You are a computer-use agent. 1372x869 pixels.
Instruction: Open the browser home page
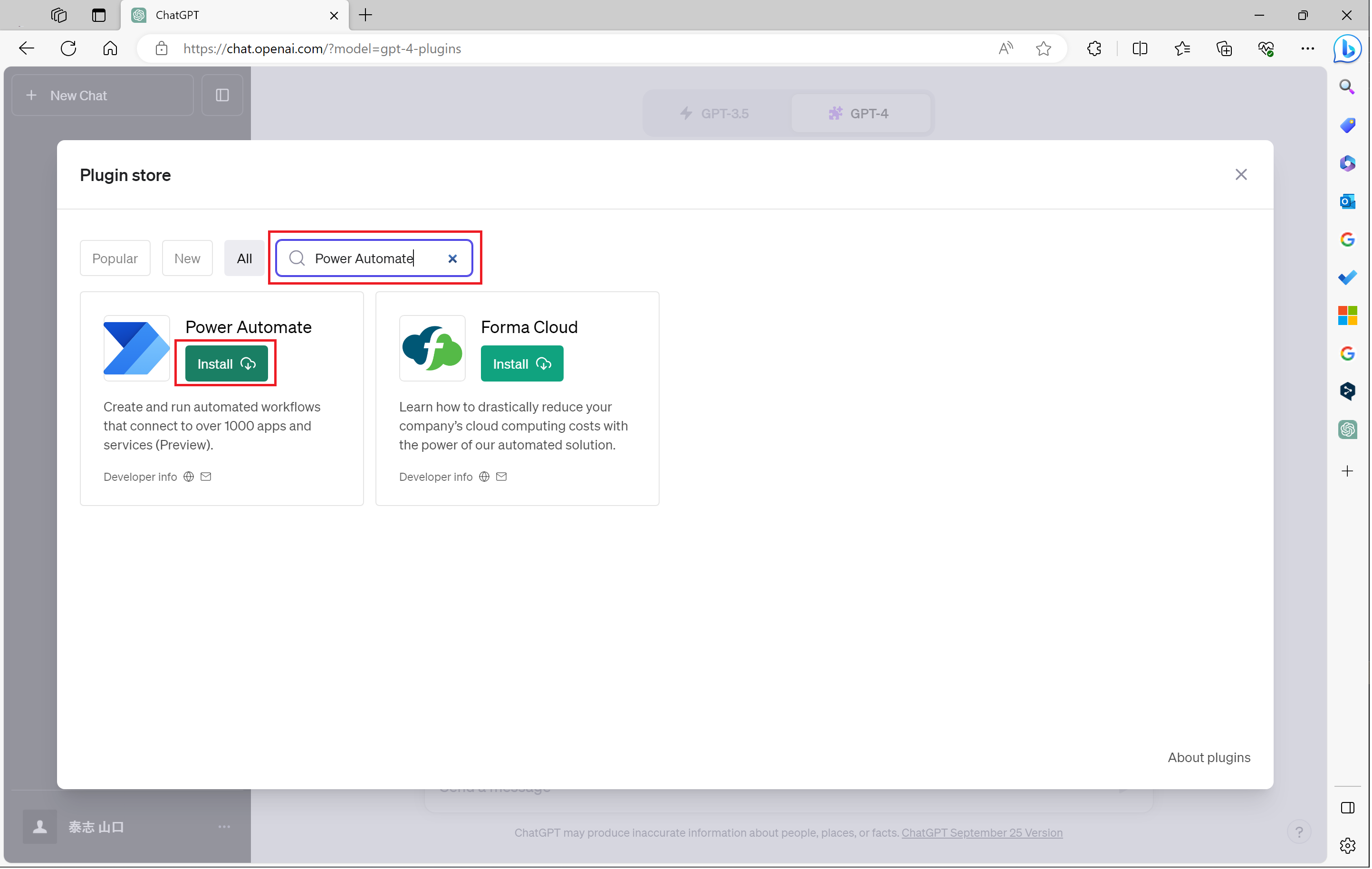coord(110,48)
